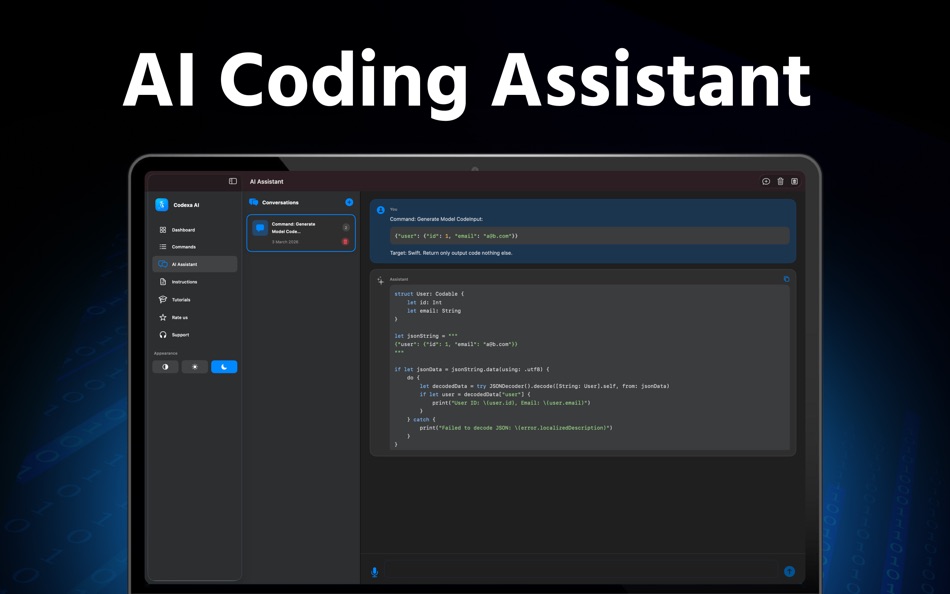The width and height of the screenshot is (950, 594).
Task: Open the history icon in the toolbar
Action: click(x=766, y=181)
